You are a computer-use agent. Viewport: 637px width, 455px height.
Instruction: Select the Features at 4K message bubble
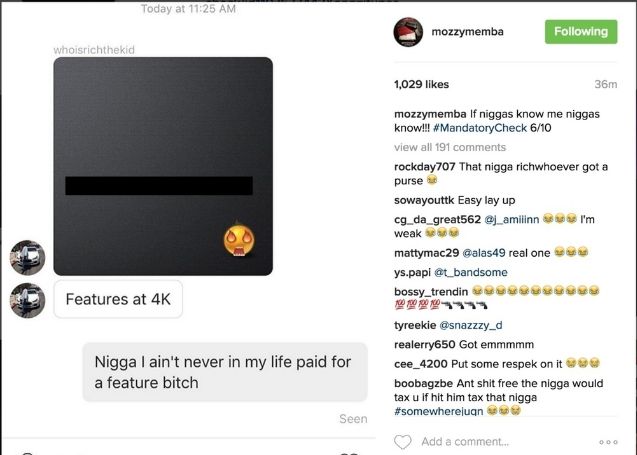pyautogui.click(x=118, y=299)
